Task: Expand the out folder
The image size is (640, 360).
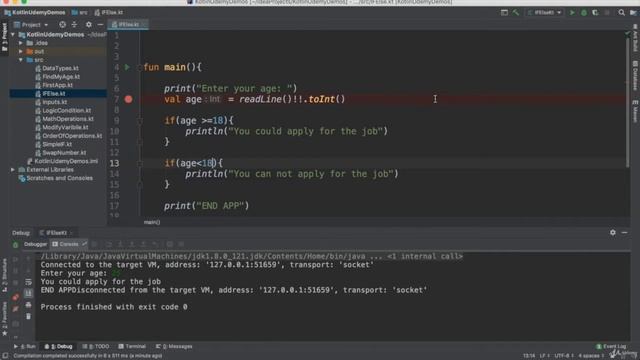Action: [x=21, y=51]
